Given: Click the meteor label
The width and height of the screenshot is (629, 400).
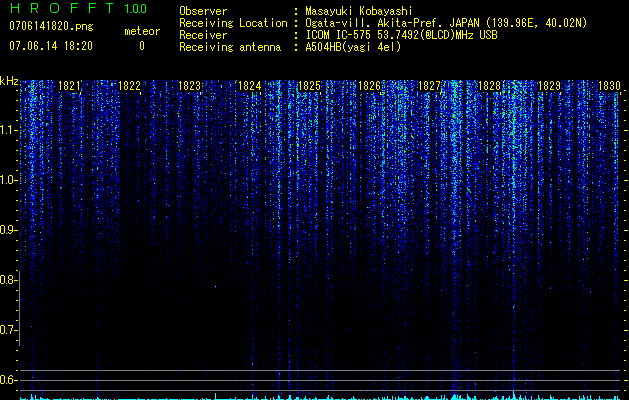Looking at the screenshot, I should (x=142, y=31).
